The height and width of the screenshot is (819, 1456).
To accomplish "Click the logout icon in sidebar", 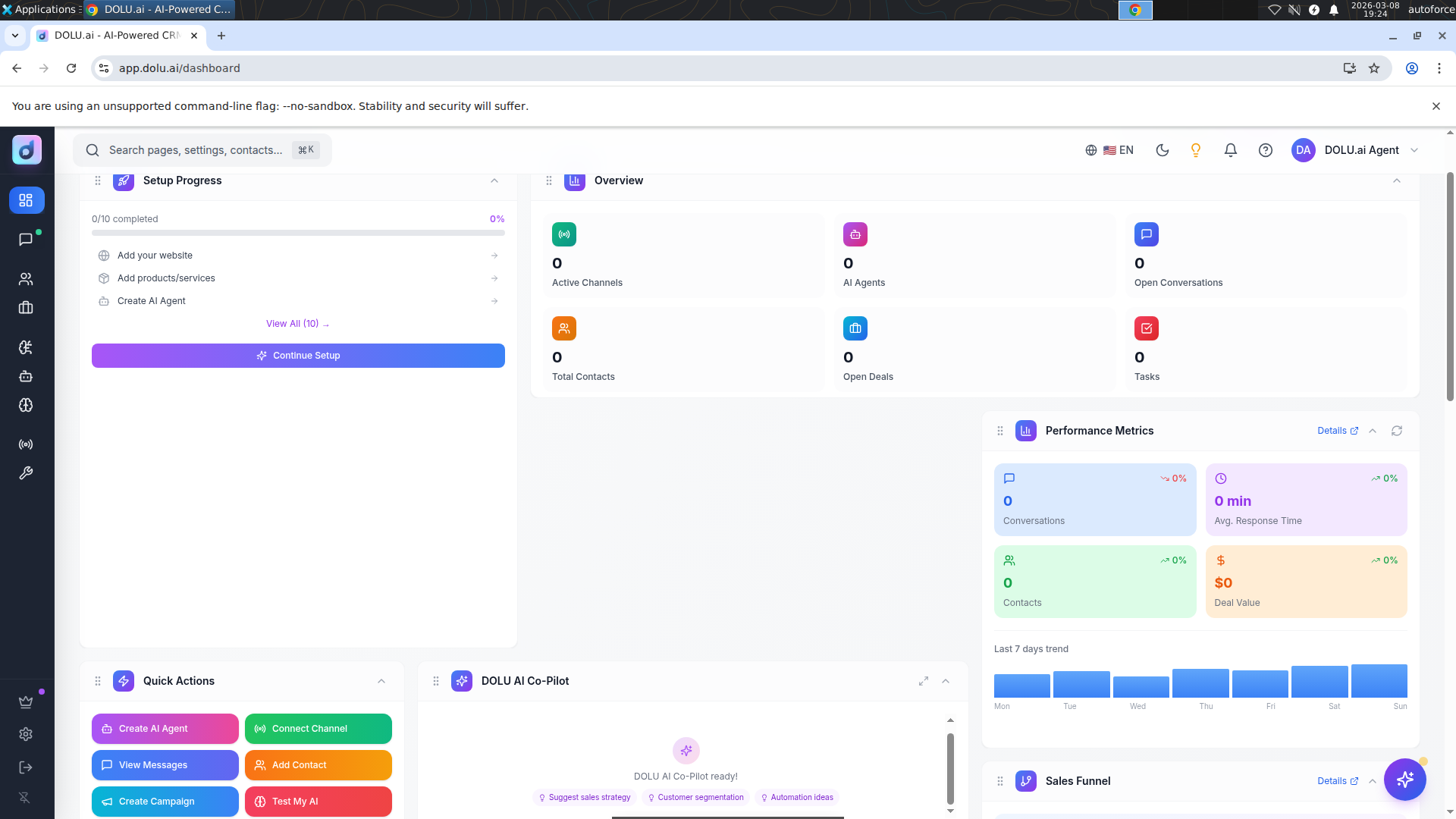I will [x=27, y=767].
